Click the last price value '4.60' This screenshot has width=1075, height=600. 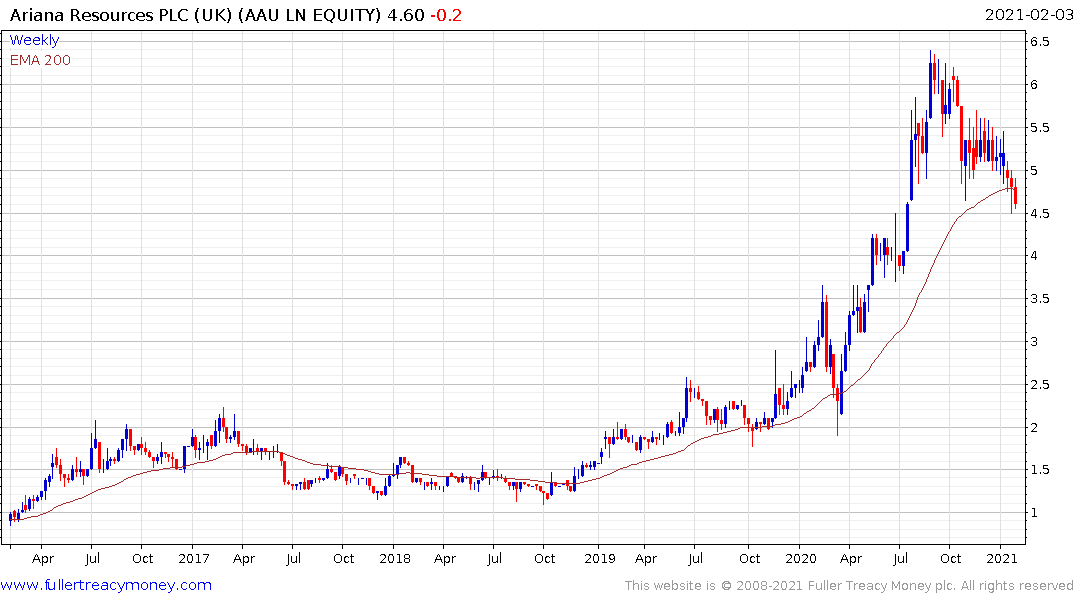click(x=406, y=15)
